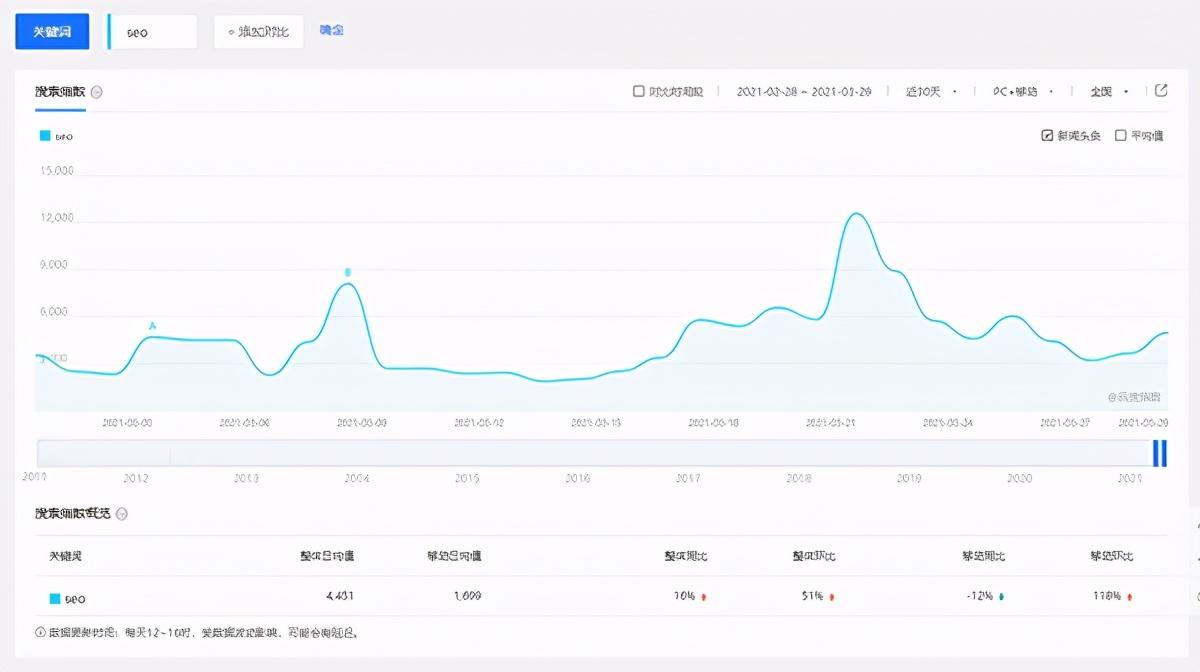Click 2020 on the year timeline
The image size is (1200, 672).
(1019, 479)
